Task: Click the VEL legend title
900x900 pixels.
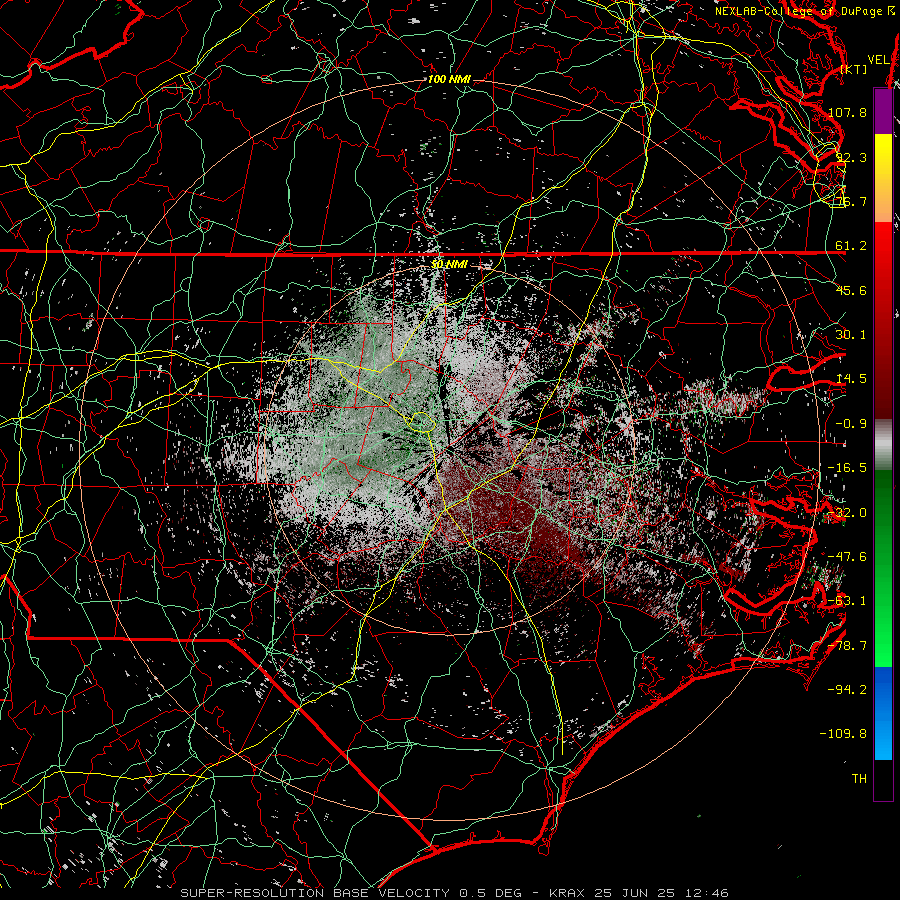Action: click(878, 59)
